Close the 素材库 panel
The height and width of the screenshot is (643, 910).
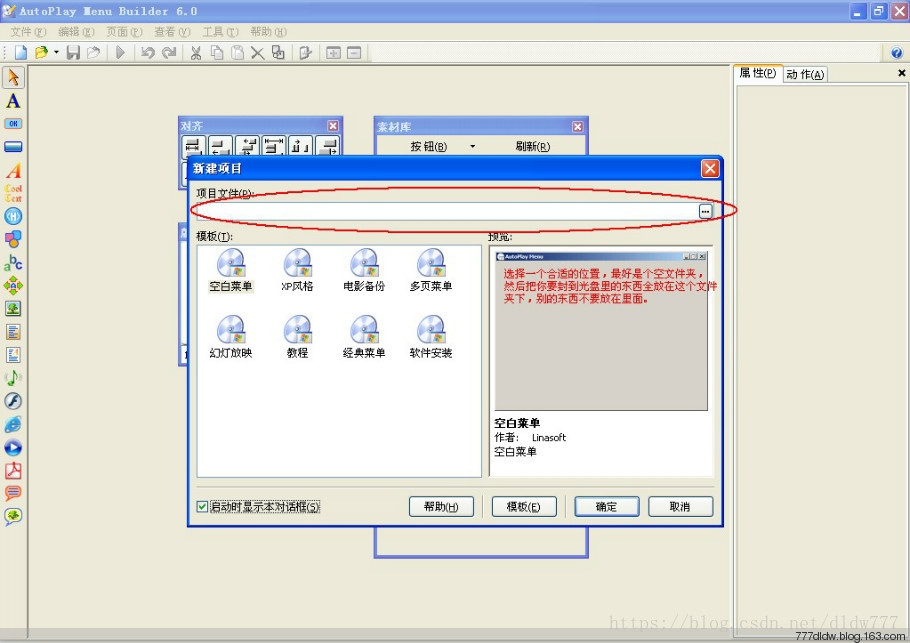(x=577, y=127)
